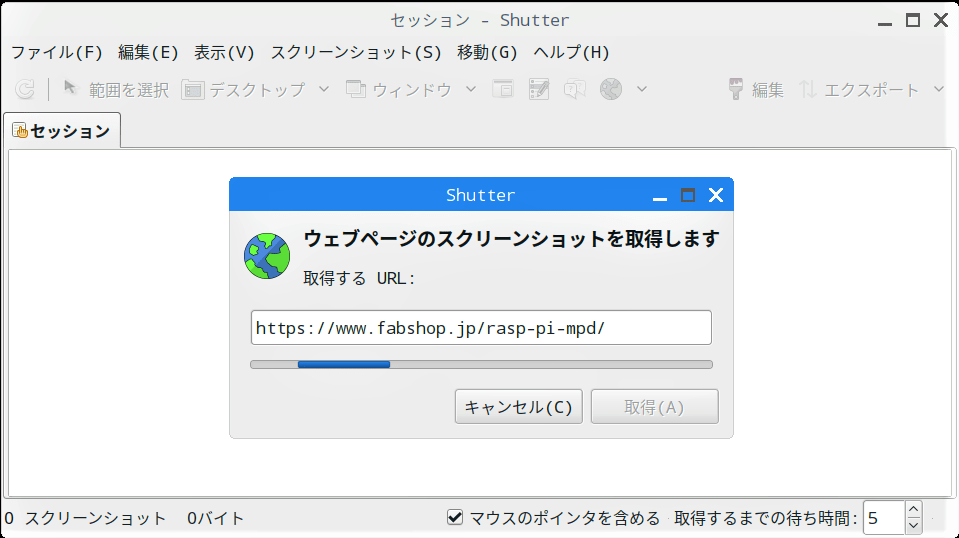Select the tooltip capture icon

pos(575,89)
